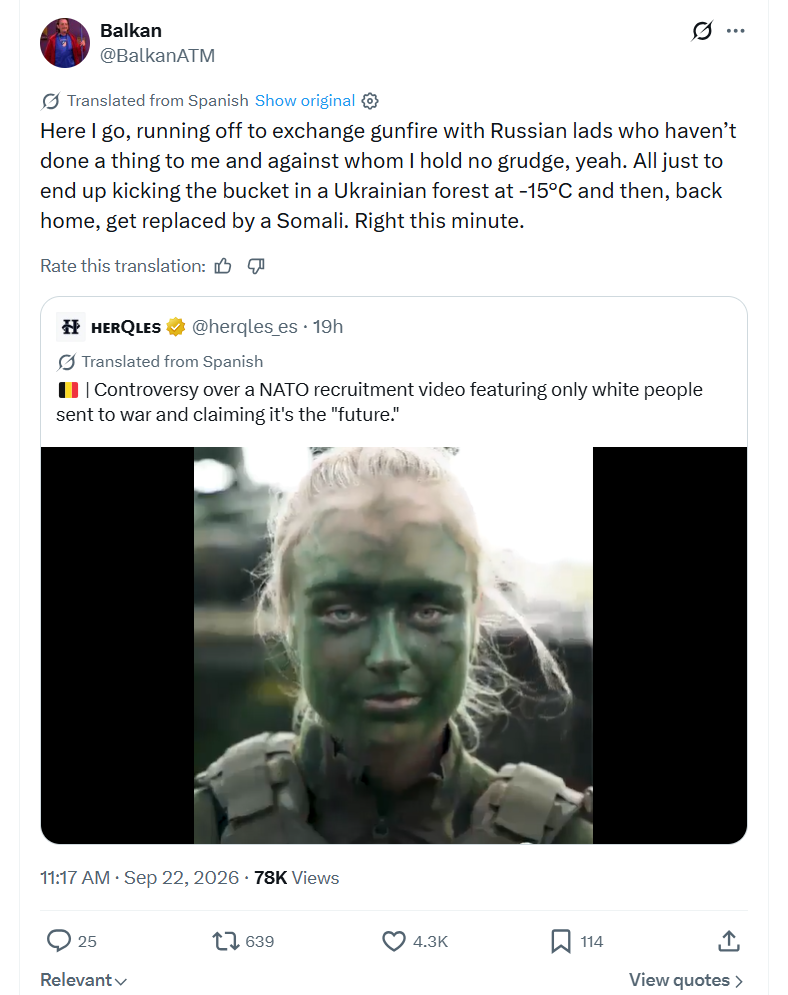Image resolution: width=788 pixels, height=995 pixels.
Task: Click the Grok translated icon in quoted post
Action: (66, 362)
